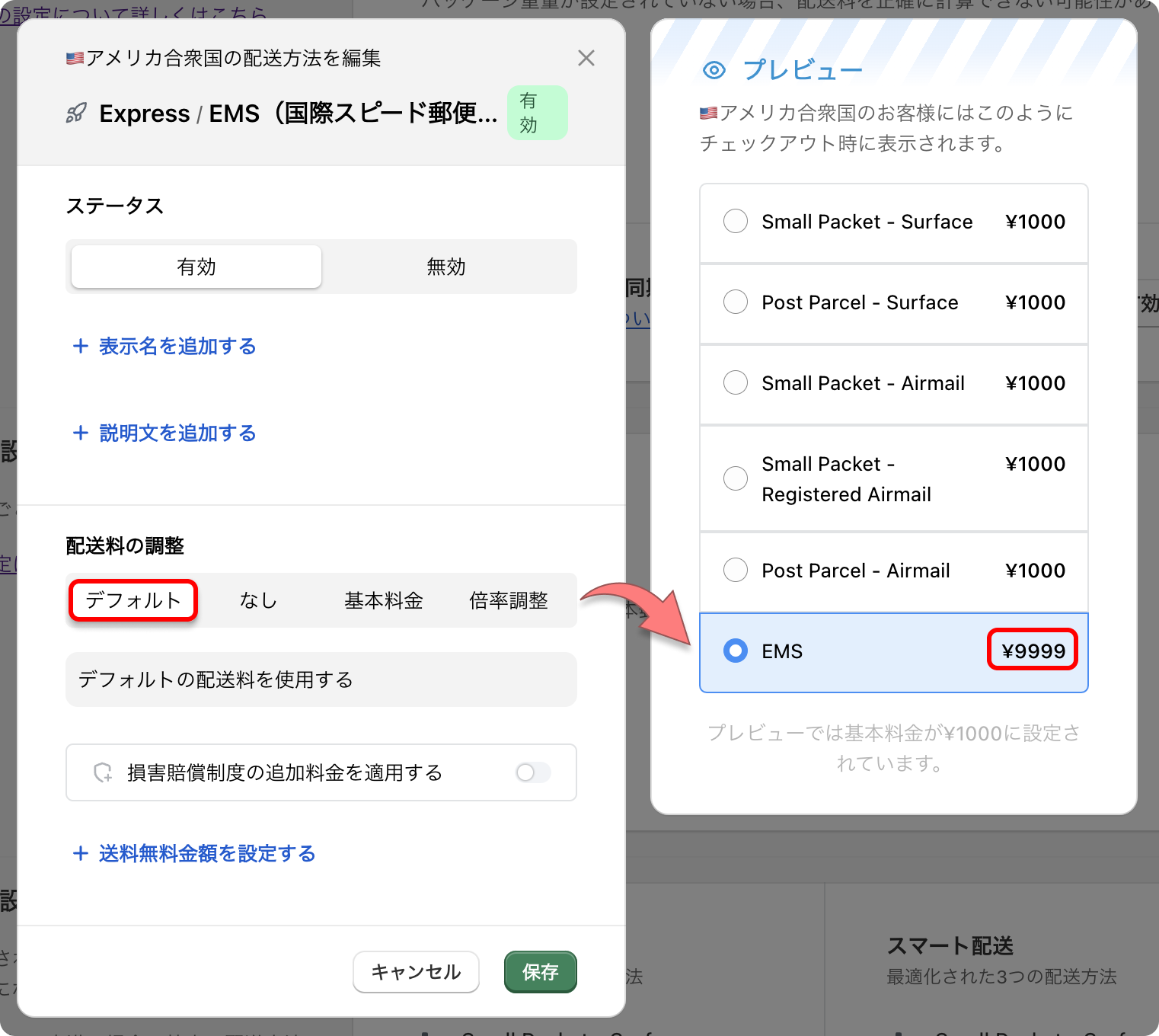Enable the 損害賠償制度 additional fee toggle
Viewport: 1159px width, 1036px height.
[532, 772]
